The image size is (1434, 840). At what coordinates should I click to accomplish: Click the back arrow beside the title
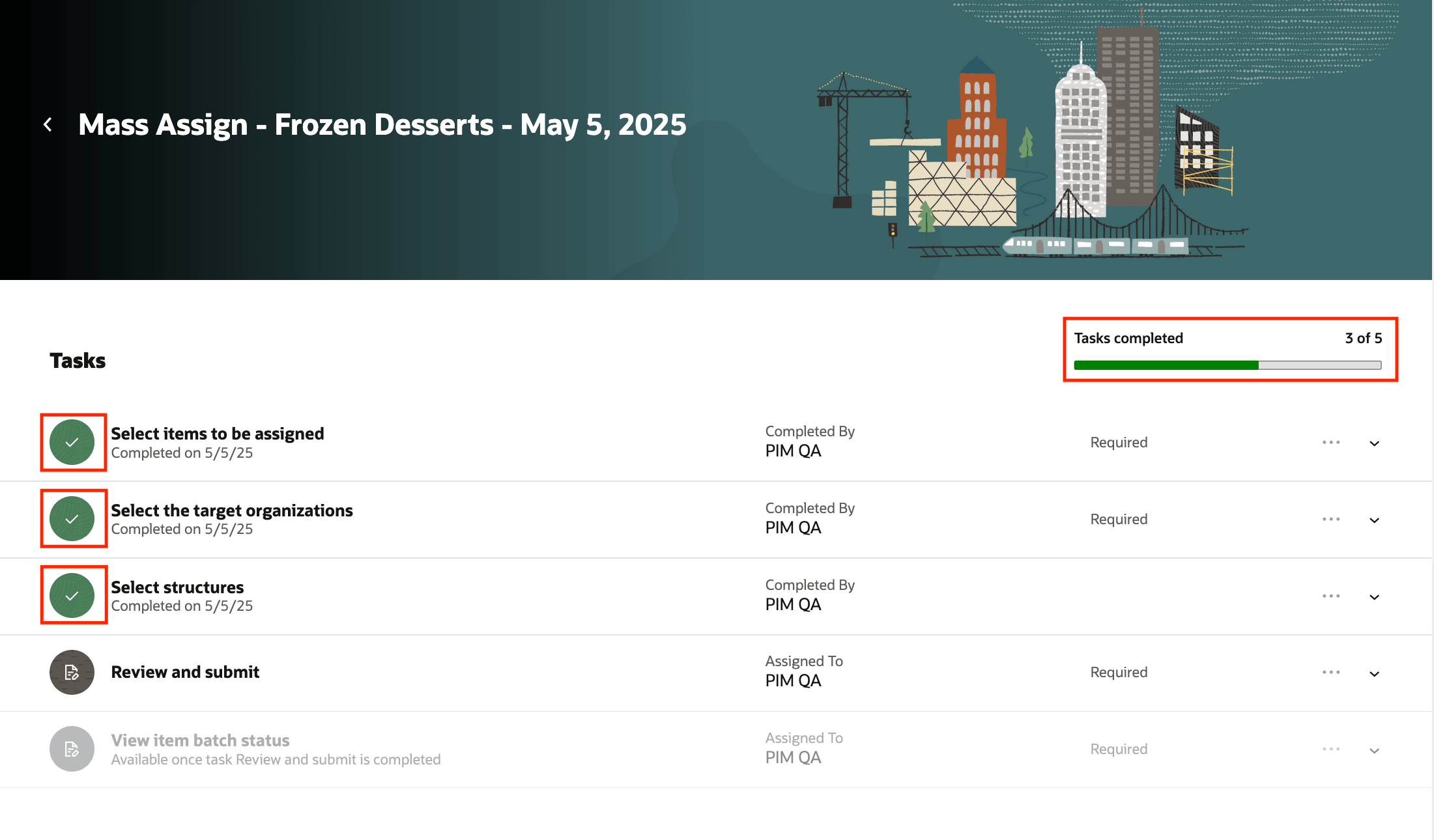pyautogui.click(x=48, y=124)
